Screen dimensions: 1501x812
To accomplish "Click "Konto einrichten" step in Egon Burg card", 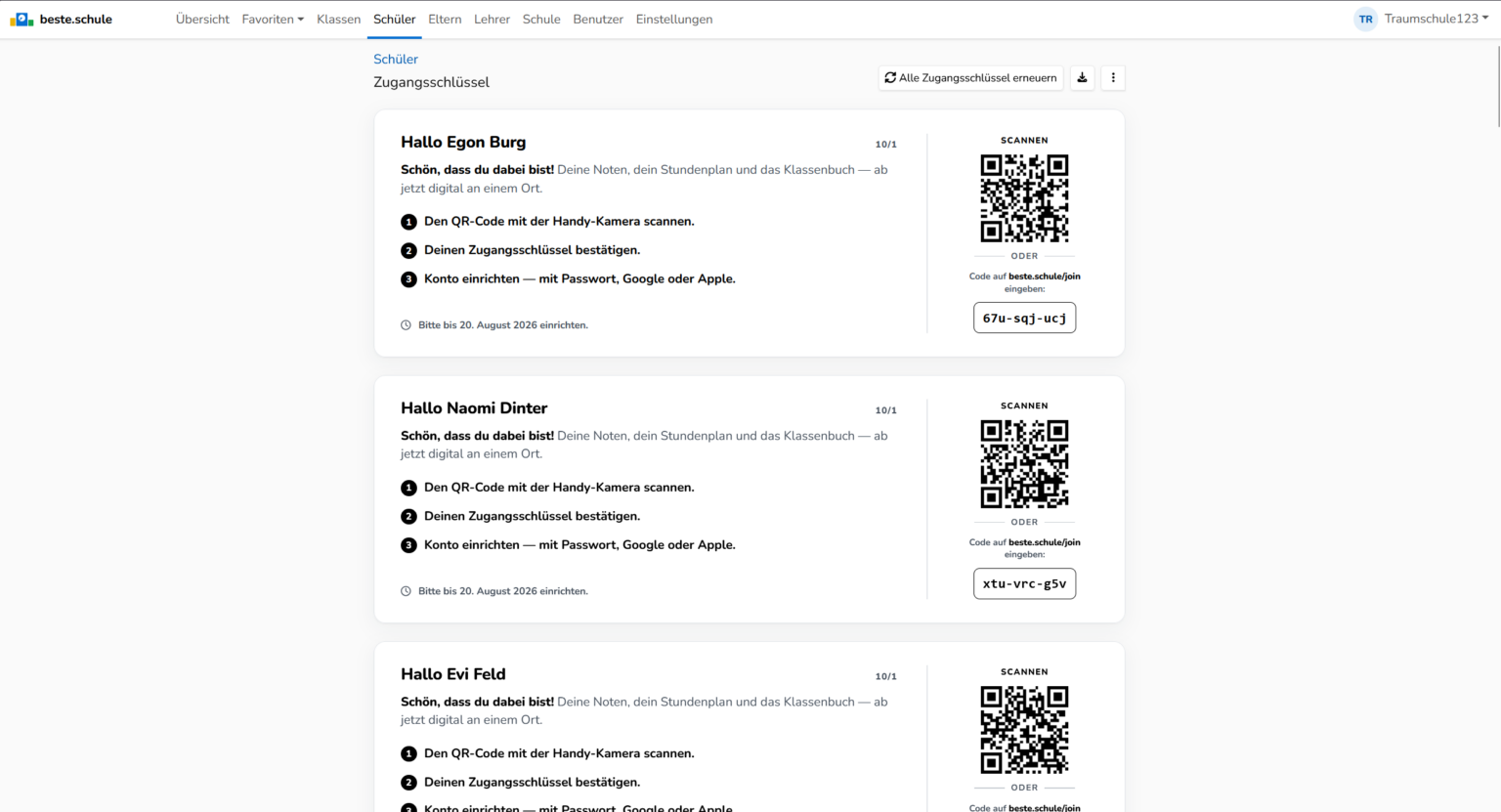I will pyautogui.click(x=579, y=278).
